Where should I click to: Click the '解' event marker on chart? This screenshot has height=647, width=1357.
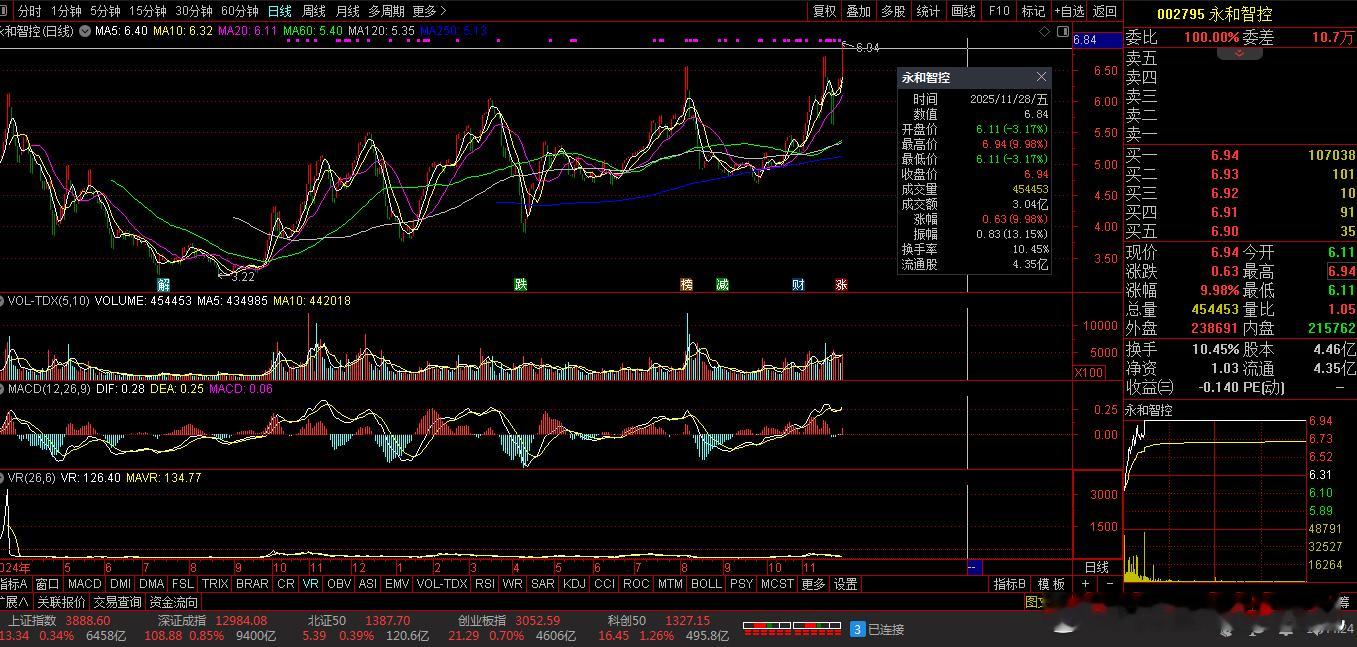pos(163,284)
